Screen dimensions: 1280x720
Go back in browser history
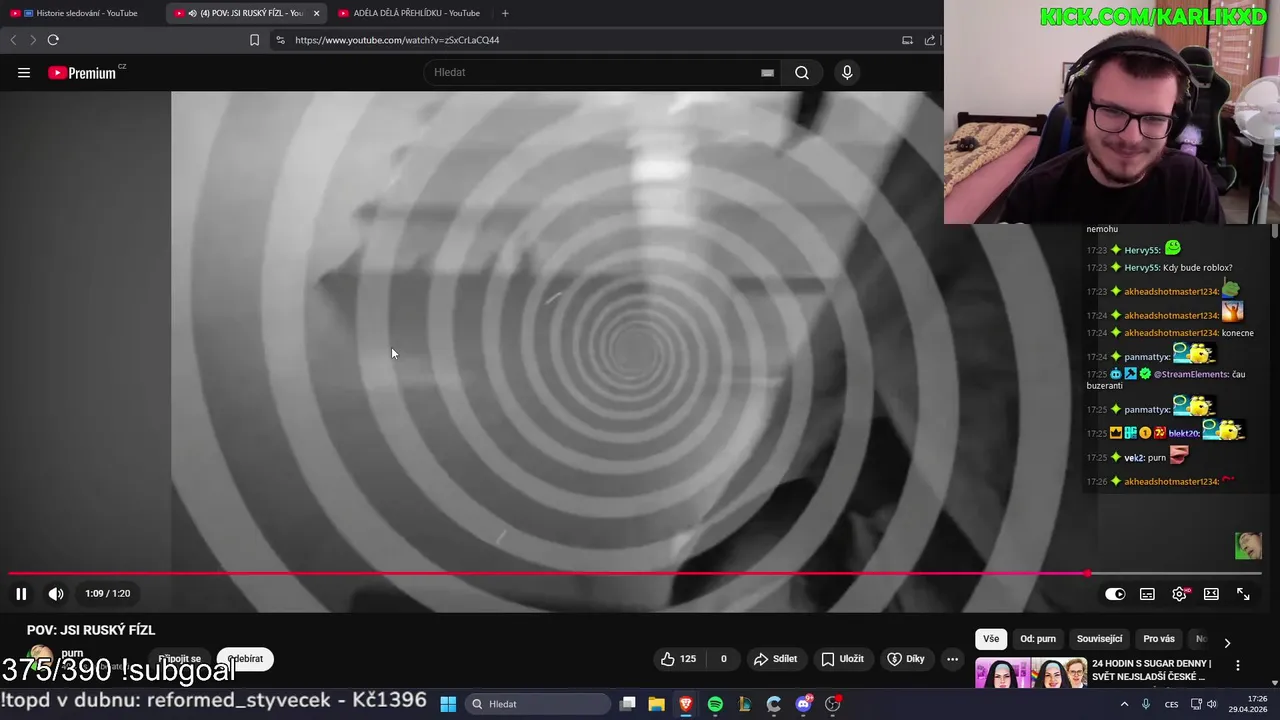(13, 40)
